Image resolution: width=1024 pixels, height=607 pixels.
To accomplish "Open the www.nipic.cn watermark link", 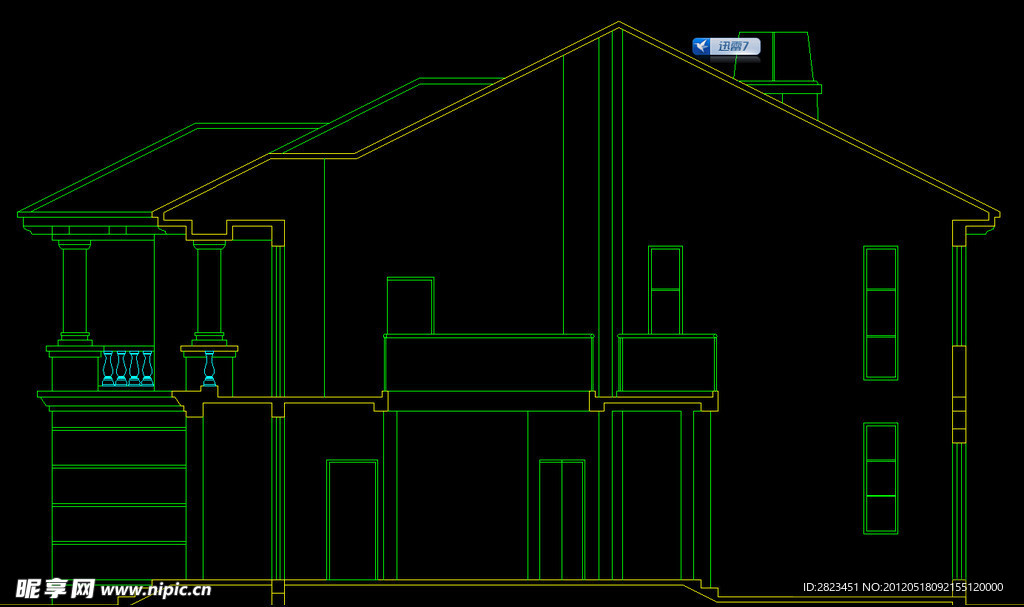I will tap(155, 590).
